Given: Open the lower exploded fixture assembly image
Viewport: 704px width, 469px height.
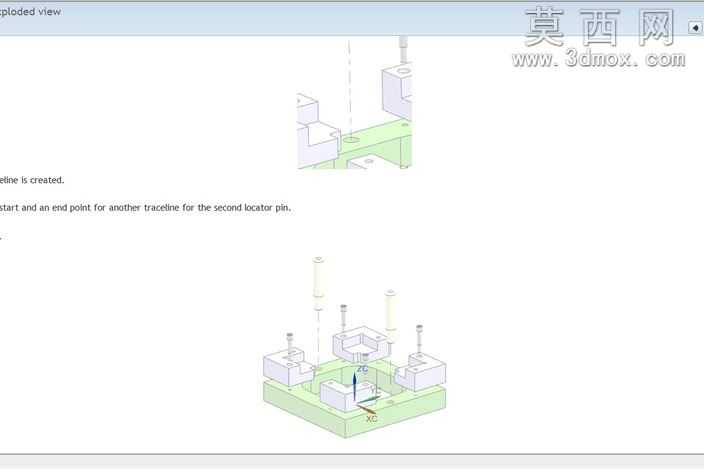Looking at the screenshot, I should (355, 347).
